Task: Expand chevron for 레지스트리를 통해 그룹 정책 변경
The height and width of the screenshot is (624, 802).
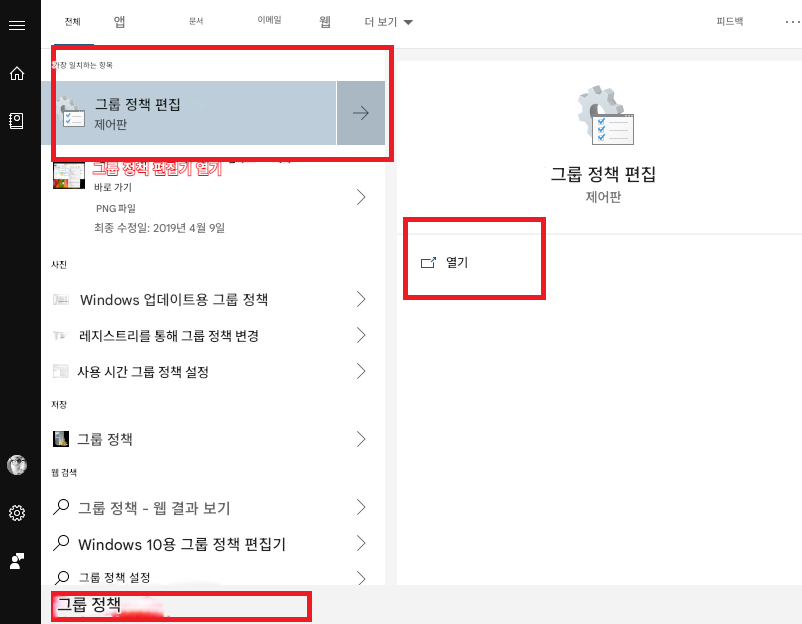Action: pyautogui.click(x=361, y=335)
